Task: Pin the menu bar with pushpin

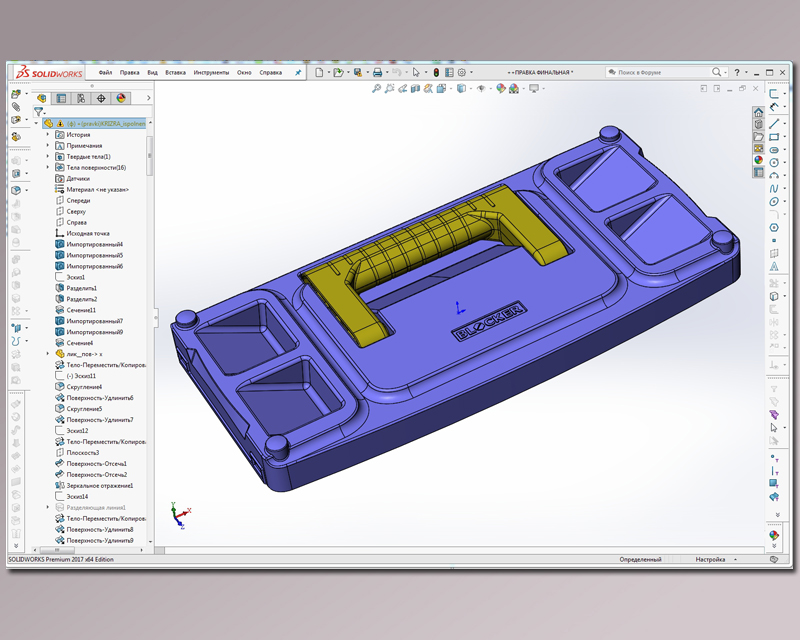Action: pos(298,72)
